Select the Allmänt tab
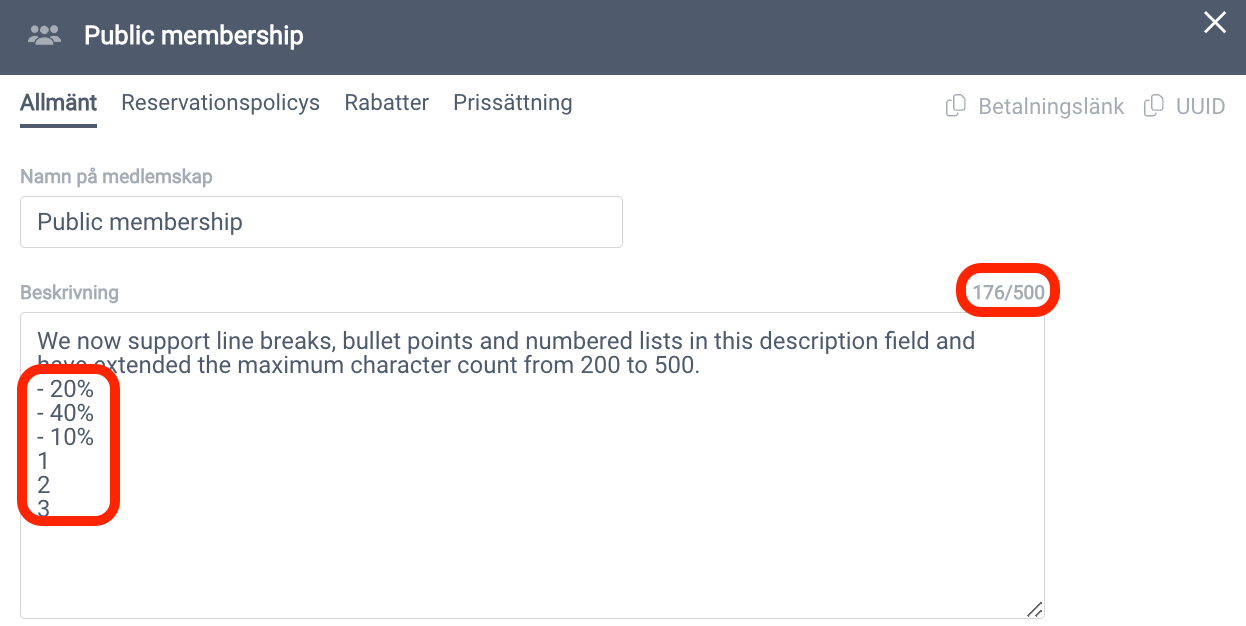 click(x=59, y=102)
